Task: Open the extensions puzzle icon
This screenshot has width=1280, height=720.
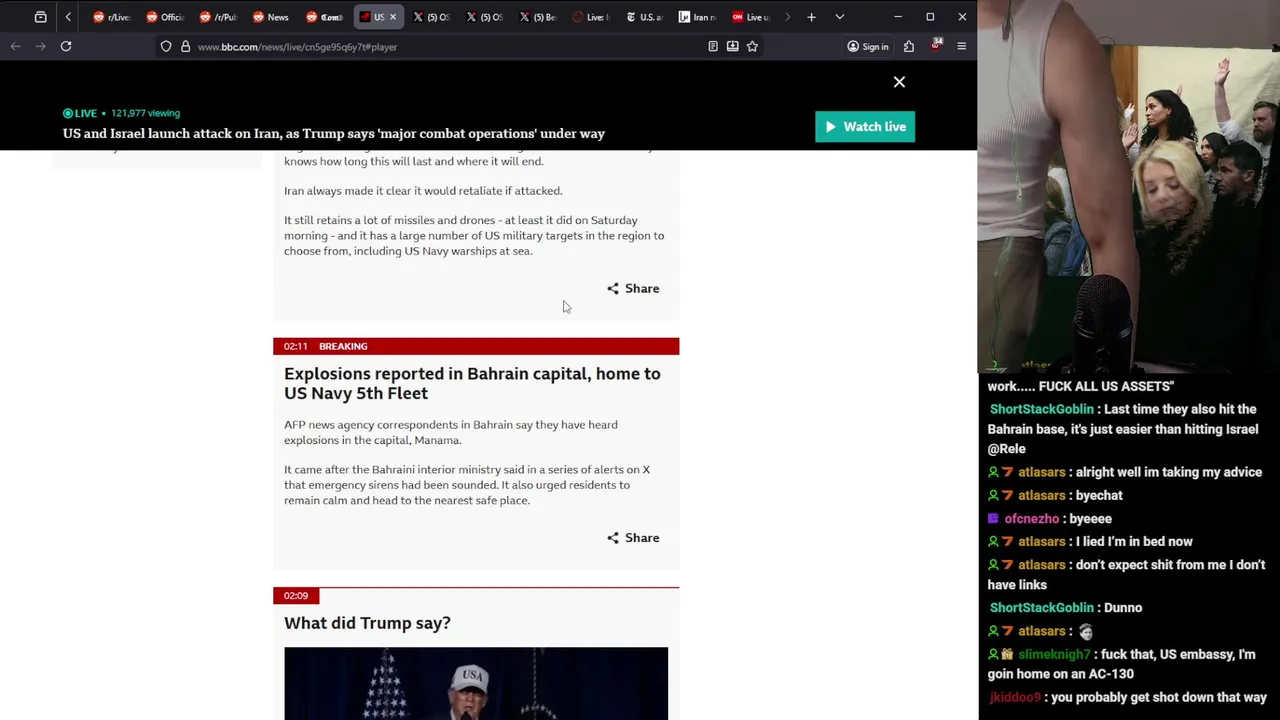Action: point(909,46)
